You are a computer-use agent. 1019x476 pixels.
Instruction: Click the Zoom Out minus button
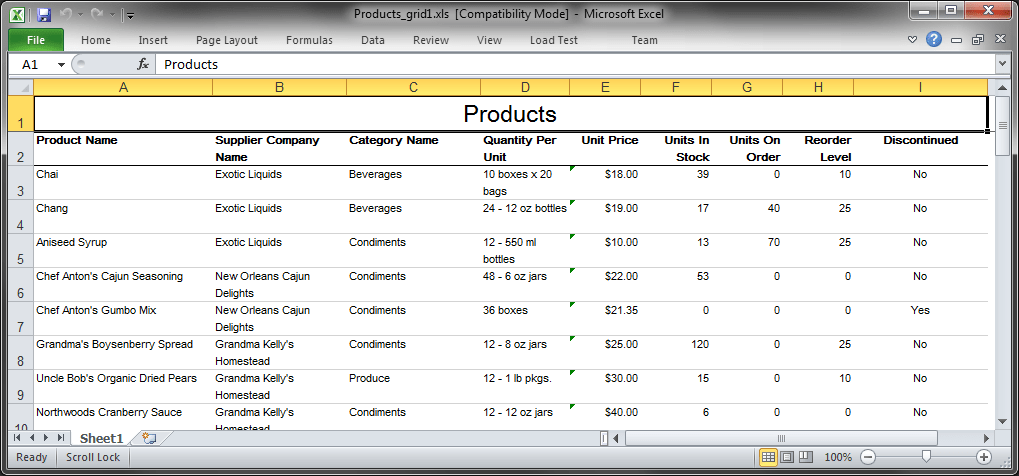pyautogui.click(x=868, y=457)
